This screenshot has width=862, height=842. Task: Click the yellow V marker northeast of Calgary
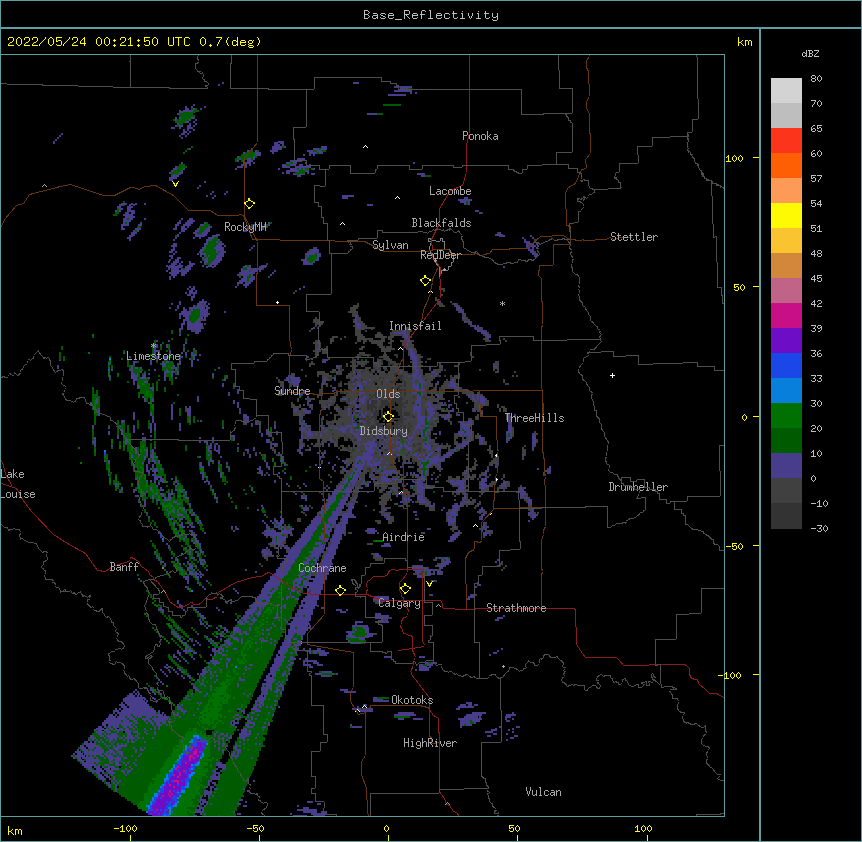coord(429,584)
